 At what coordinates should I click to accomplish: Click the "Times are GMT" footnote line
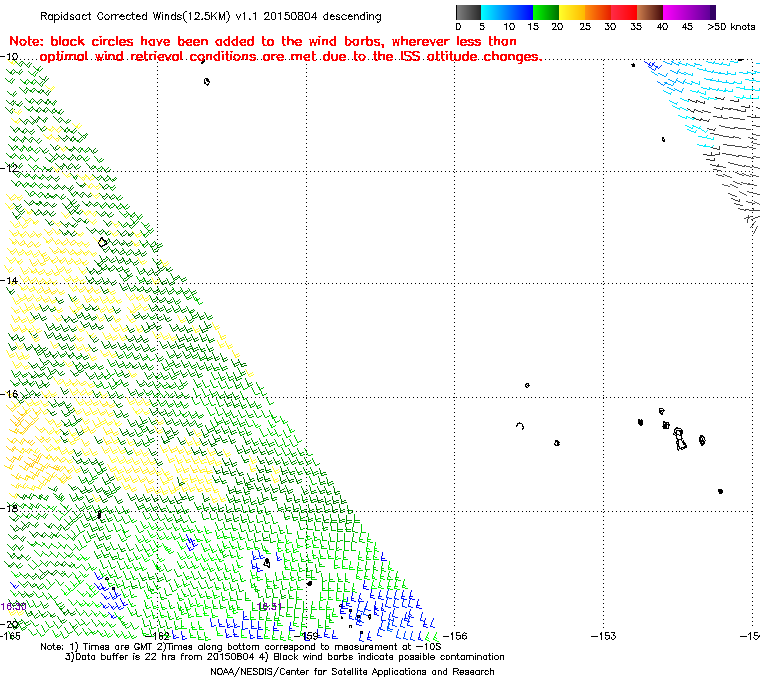tap(240, 647)
